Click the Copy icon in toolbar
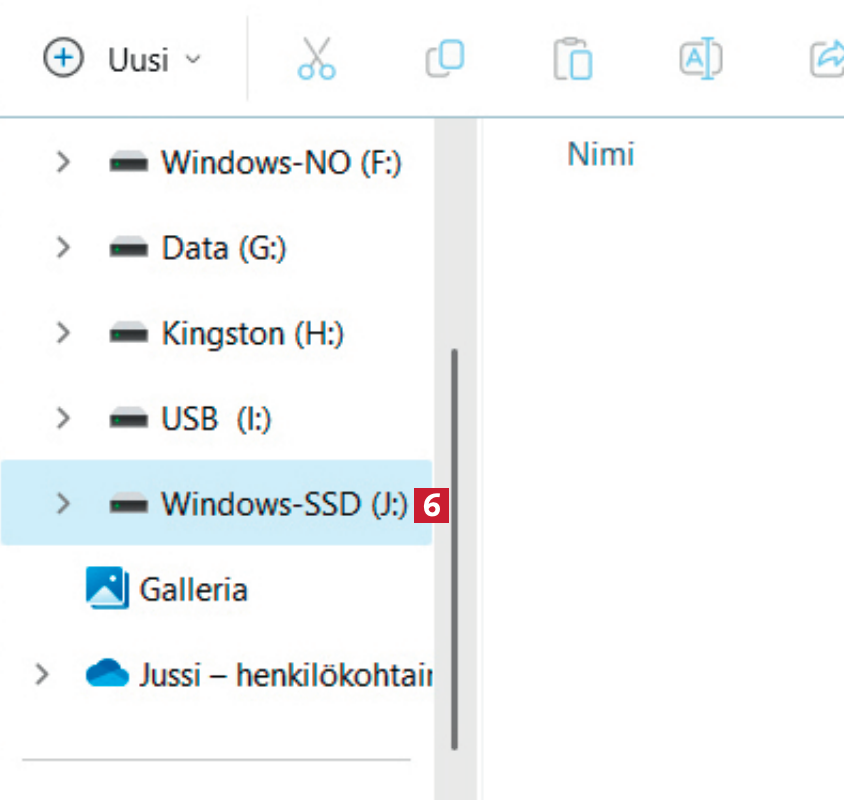 click(x=444, y=59)
